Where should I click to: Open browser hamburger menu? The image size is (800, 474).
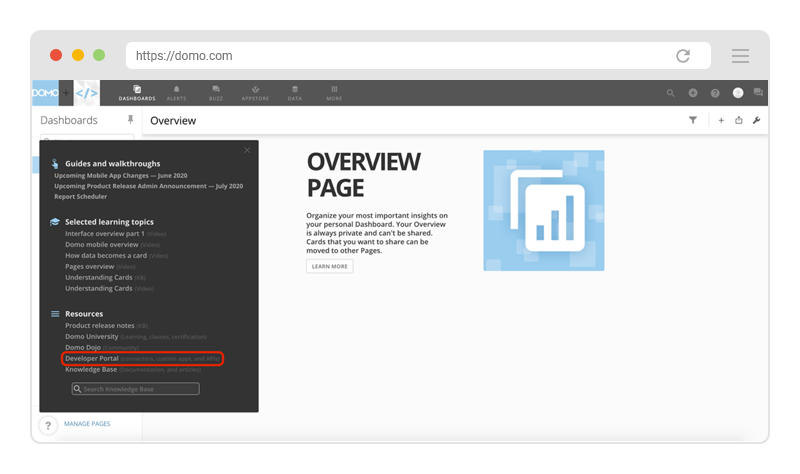click(x=740, y=56)
